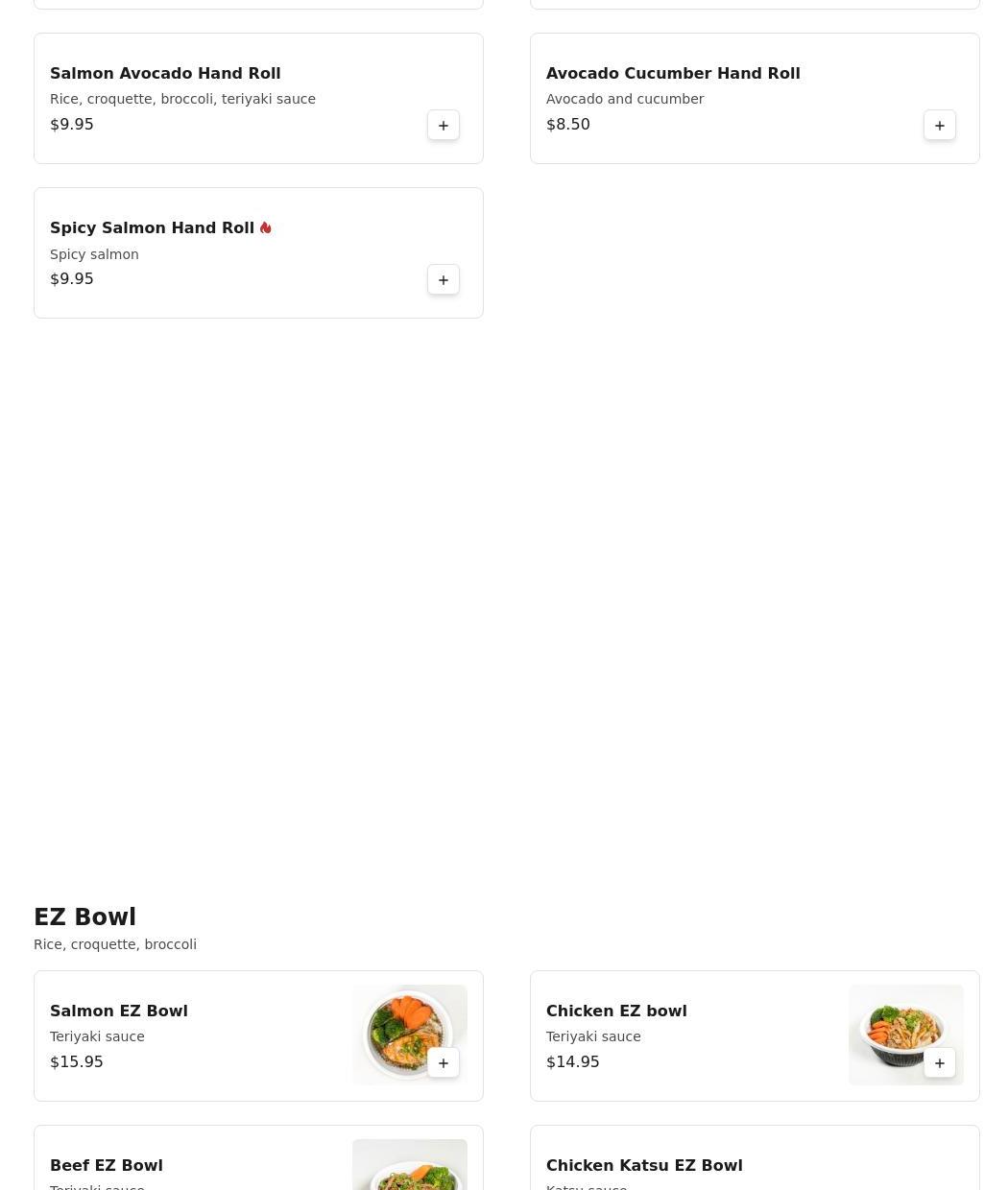Open Chicken EZ bowl item details

click(755, 1035)
